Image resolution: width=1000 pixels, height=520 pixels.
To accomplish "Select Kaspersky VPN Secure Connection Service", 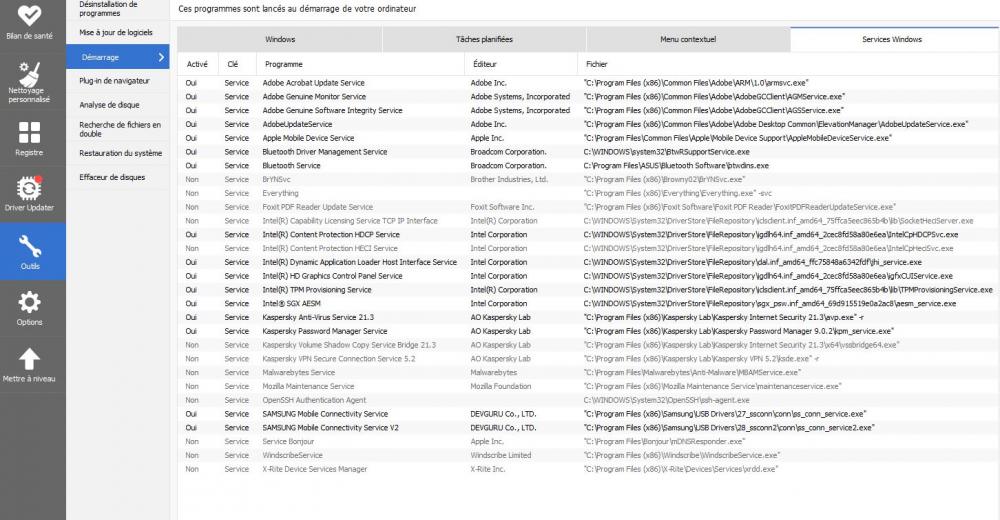I will [x=589, y=359].
